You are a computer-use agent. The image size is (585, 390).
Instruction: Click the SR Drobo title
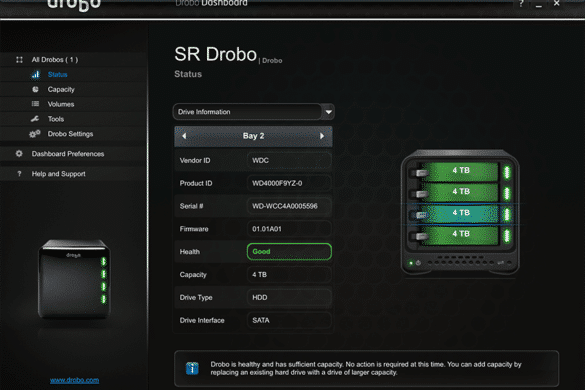[215, 54]
